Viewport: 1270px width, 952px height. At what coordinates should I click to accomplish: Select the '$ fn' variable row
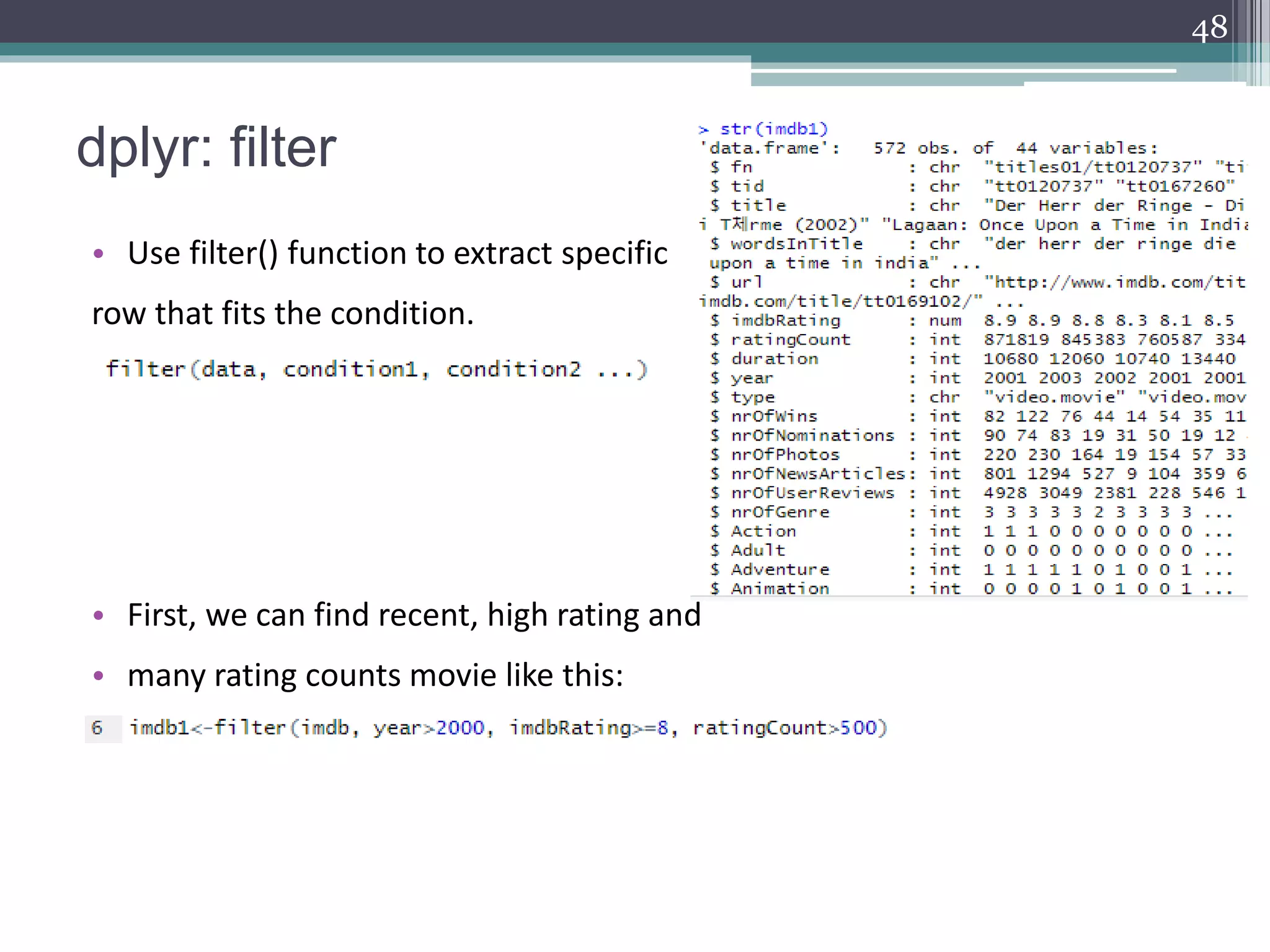tap(977, 167)
